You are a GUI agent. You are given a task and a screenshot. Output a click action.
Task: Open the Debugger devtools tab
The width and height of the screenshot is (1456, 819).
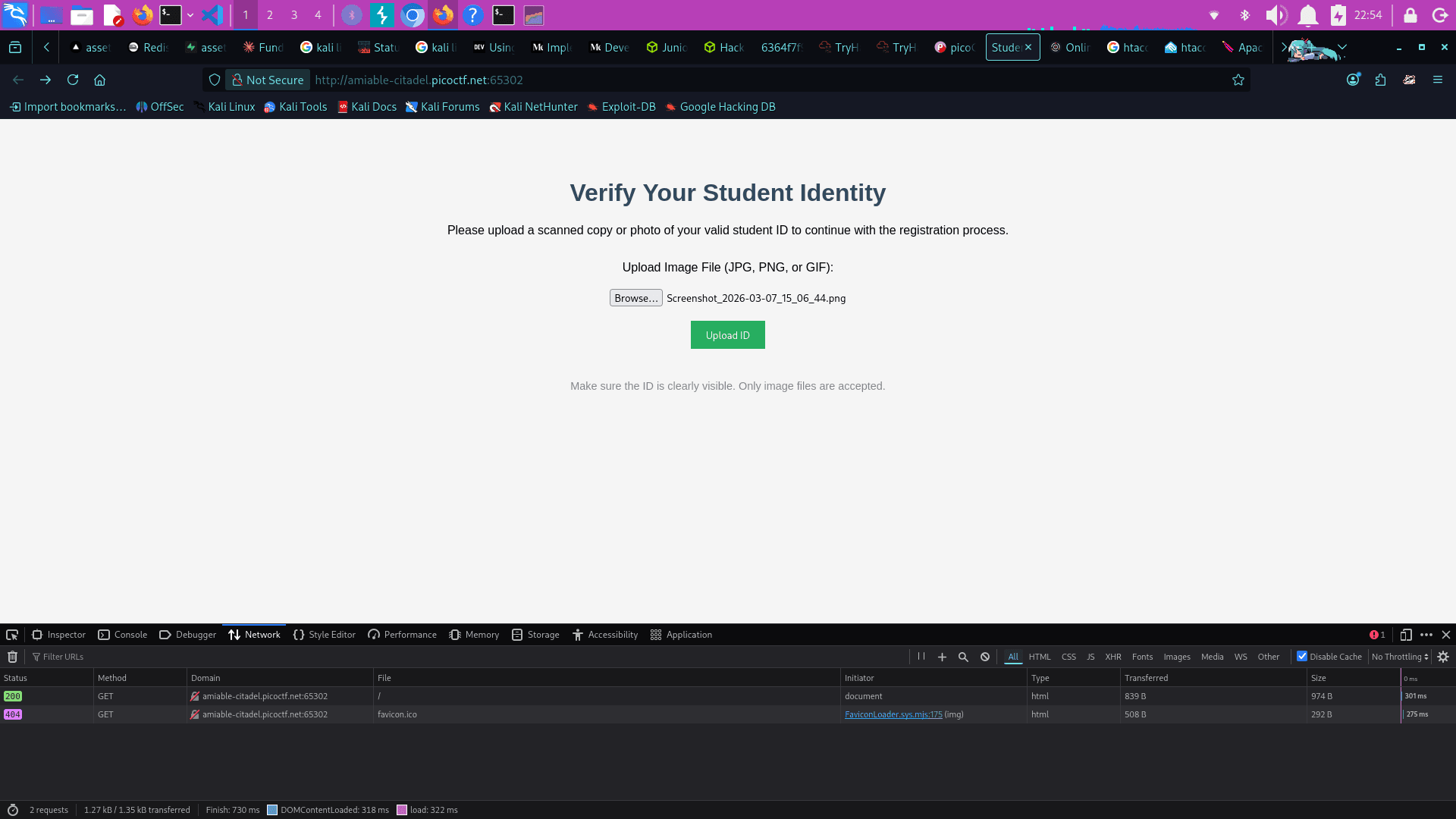pos(187,635)
